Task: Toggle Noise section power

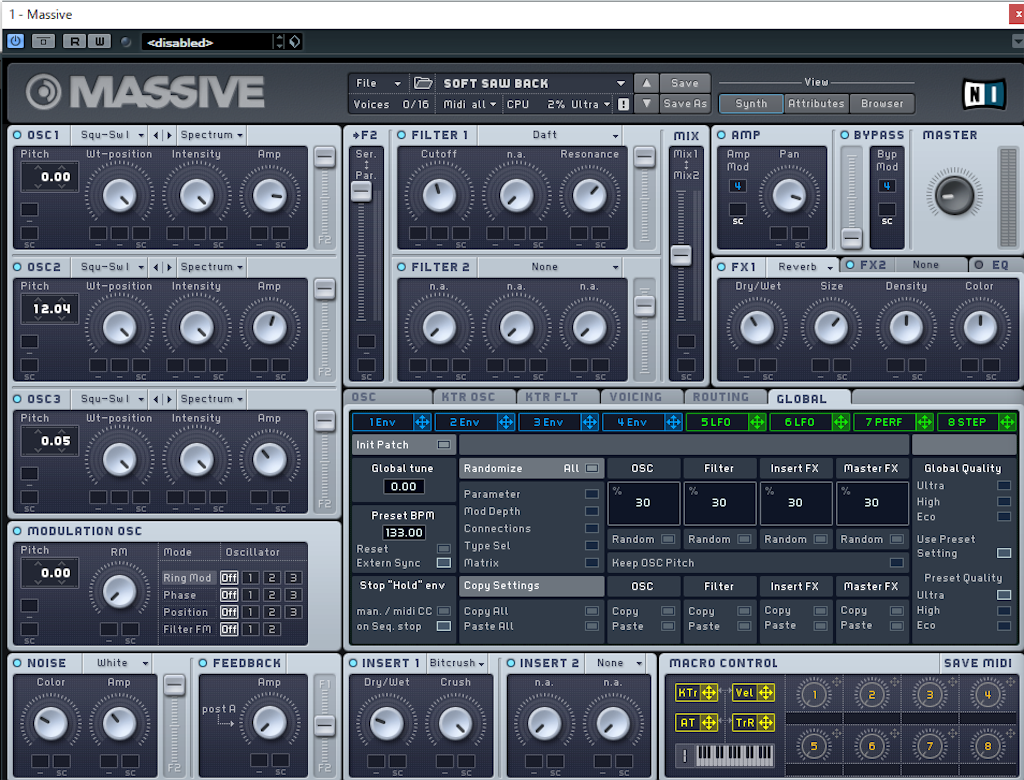Action: (x=18, y=663)
